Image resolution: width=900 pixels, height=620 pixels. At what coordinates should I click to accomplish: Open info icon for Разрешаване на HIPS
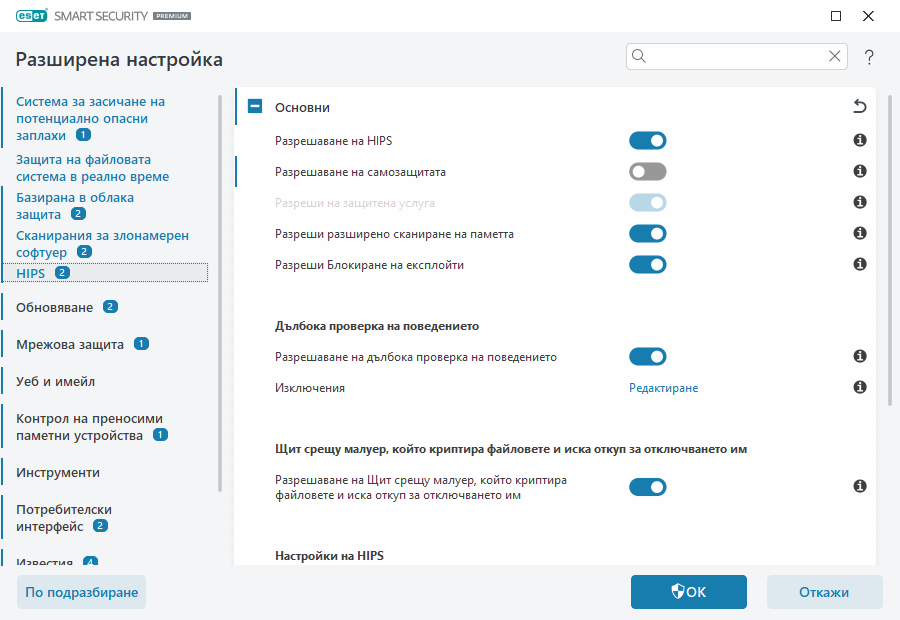point(859,140)
